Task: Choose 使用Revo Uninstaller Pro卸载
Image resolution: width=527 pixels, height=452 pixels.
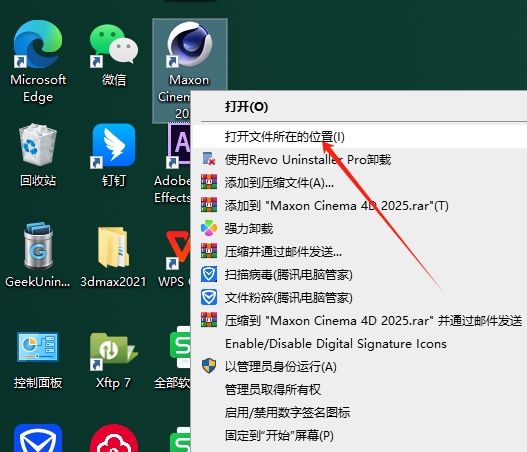Action: pyautogui.click(x=359, y=160)
